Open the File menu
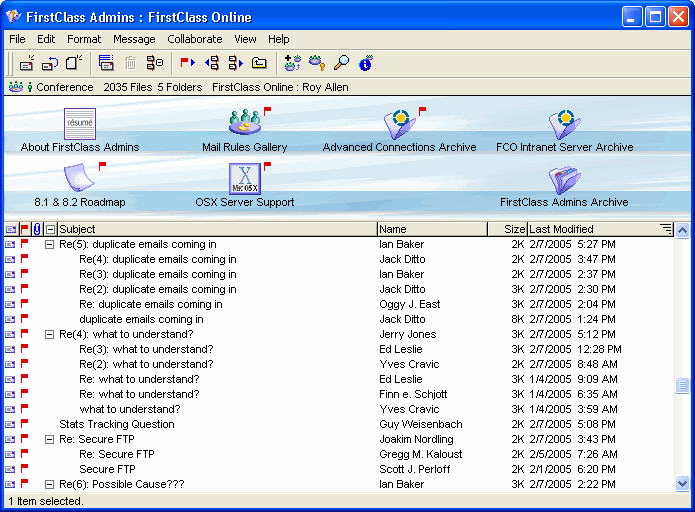The width and height of the screenshot is (695, 512). pos(17,39)
